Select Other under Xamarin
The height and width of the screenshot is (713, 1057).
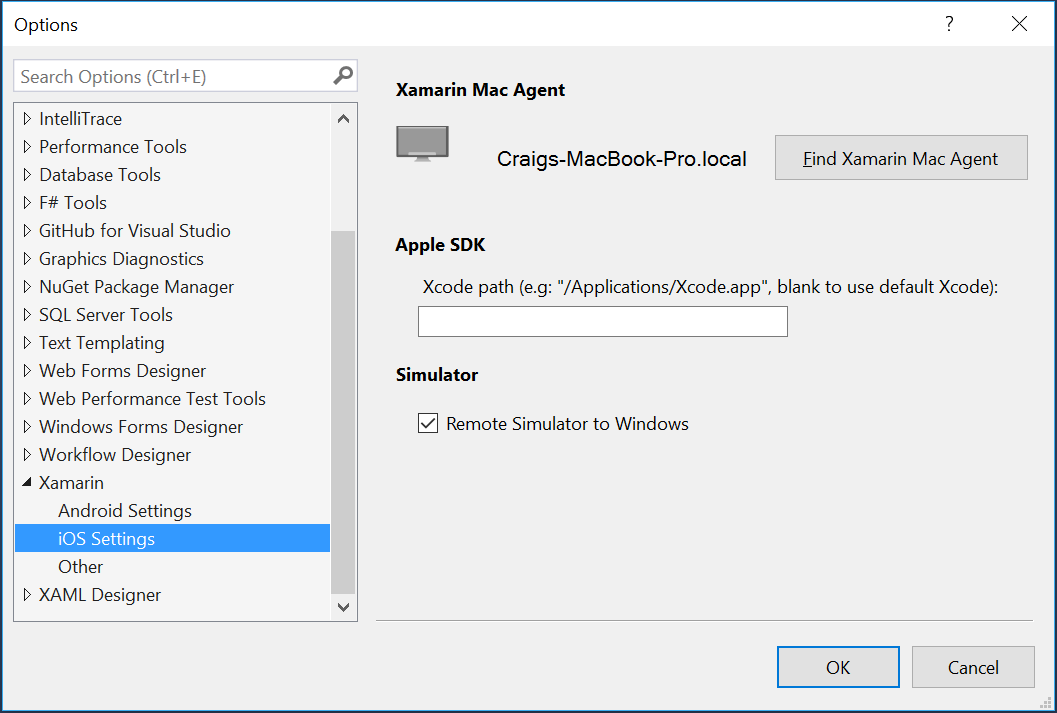80,567
